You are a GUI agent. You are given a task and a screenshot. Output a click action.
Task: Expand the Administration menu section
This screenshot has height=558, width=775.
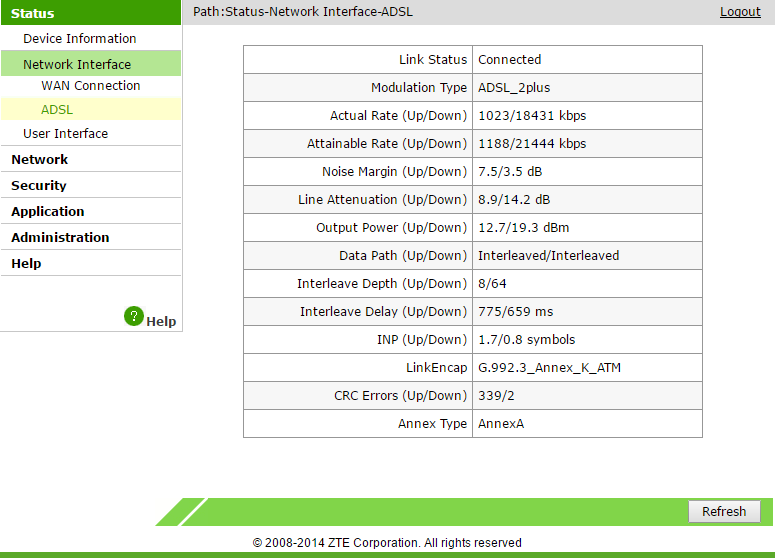click(60, 238)
